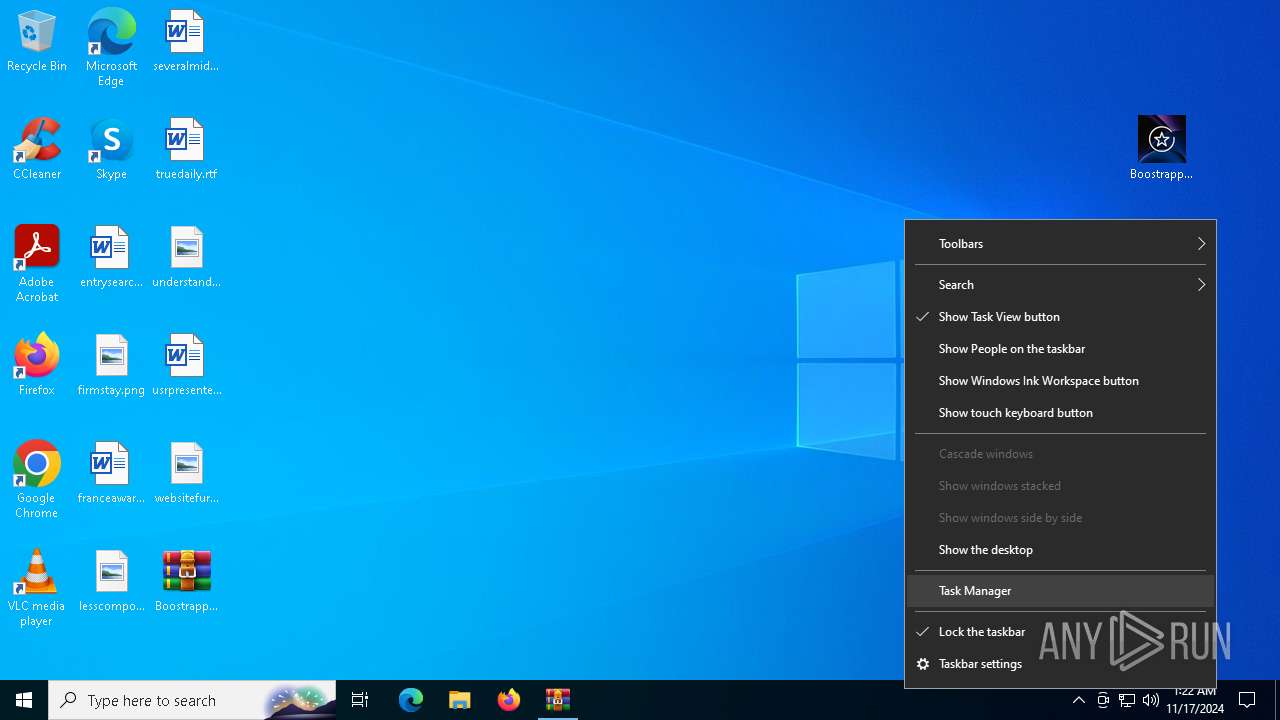Open the Recycle Bin desktop icon
The height and width of the screenshot is (720, 1280).
[37, 42]
